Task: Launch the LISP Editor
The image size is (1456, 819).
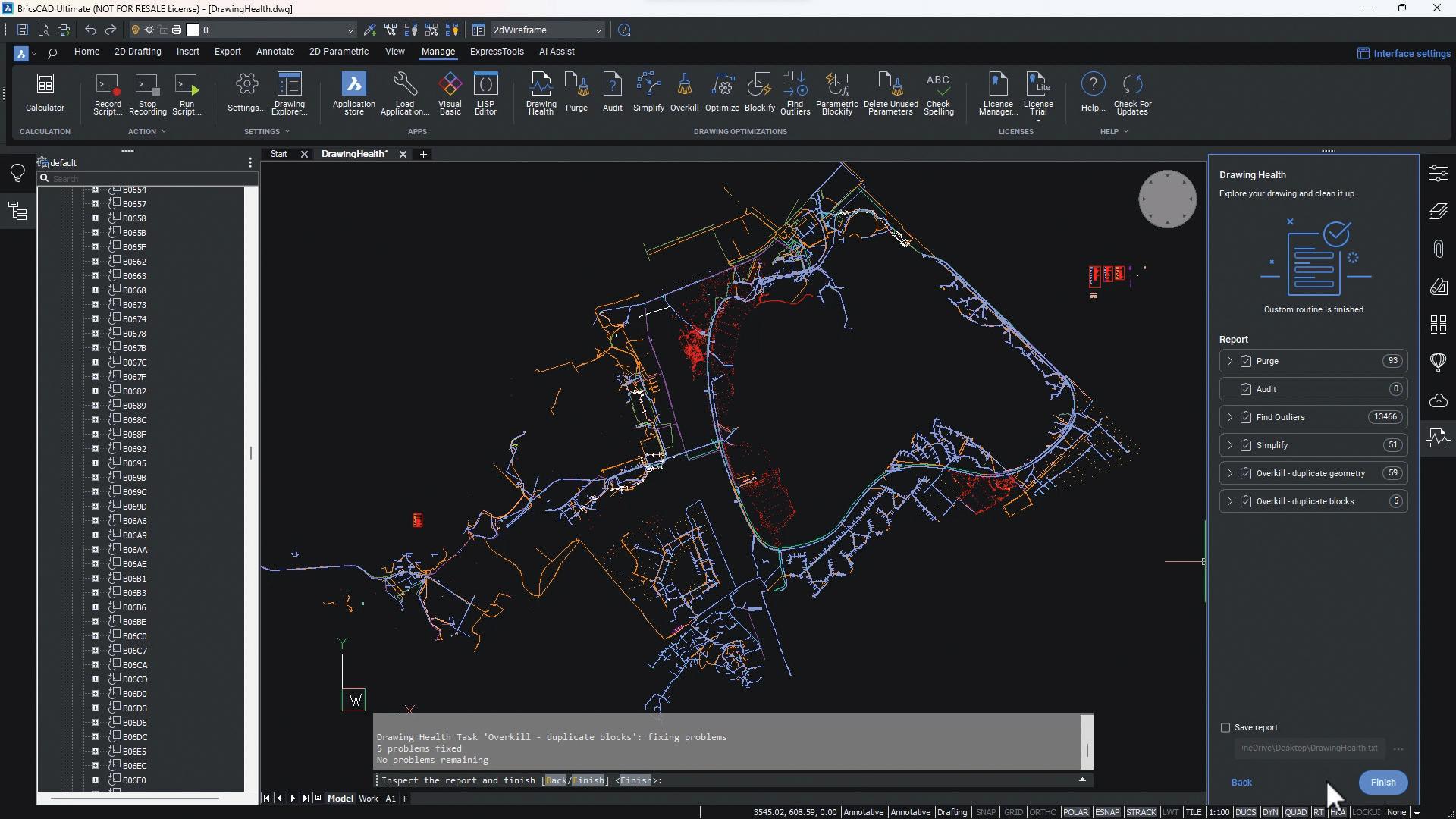Action: (485, 93)
